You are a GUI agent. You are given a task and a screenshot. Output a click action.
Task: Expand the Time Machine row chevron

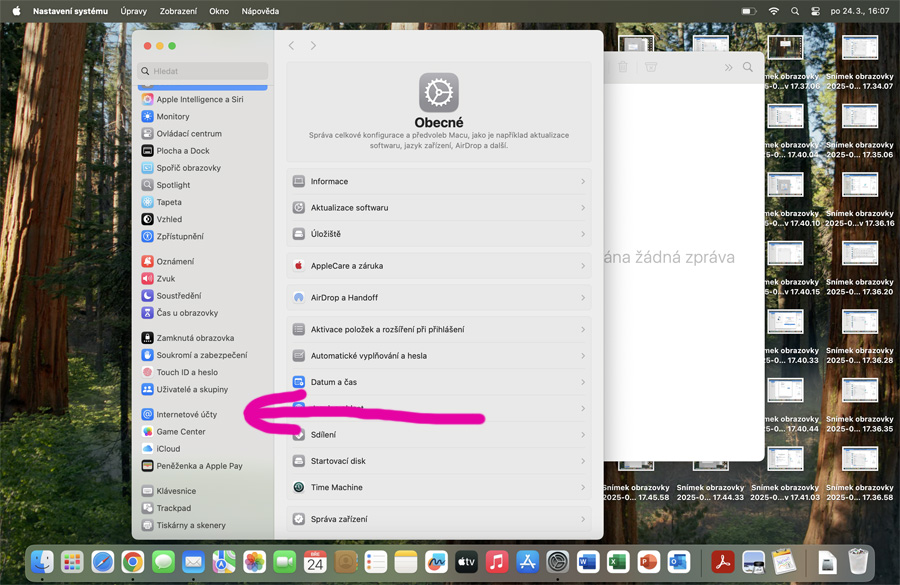583,488
